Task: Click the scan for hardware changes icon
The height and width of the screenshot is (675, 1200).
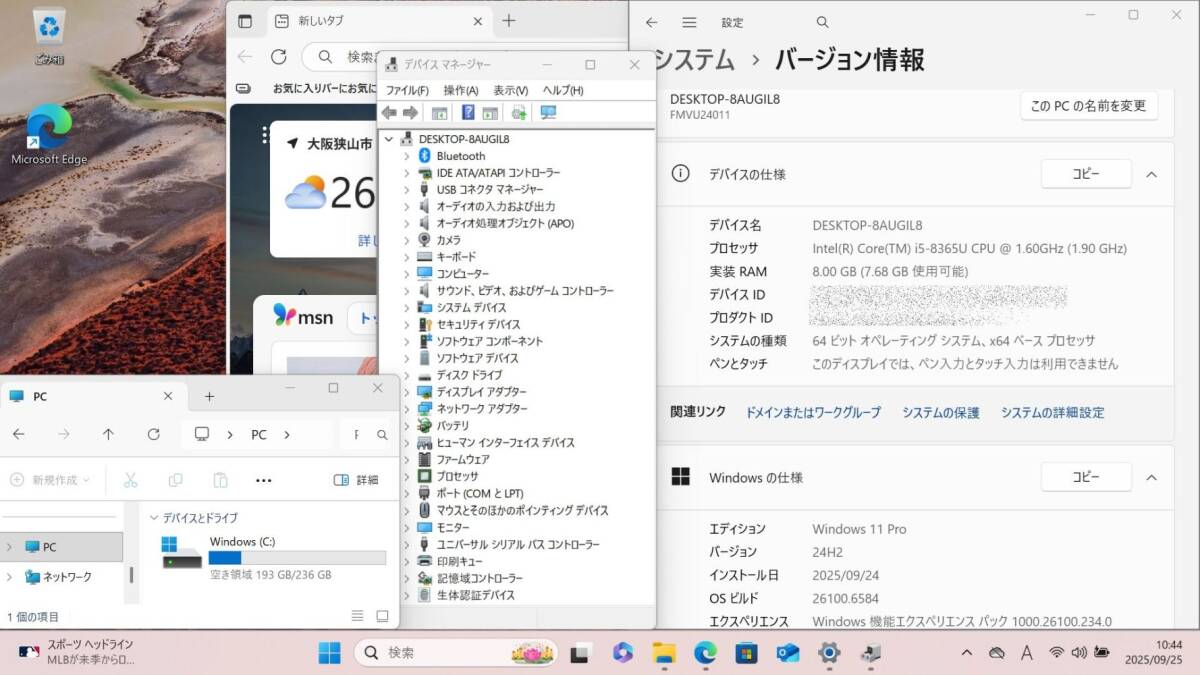Action: (548, 113)
